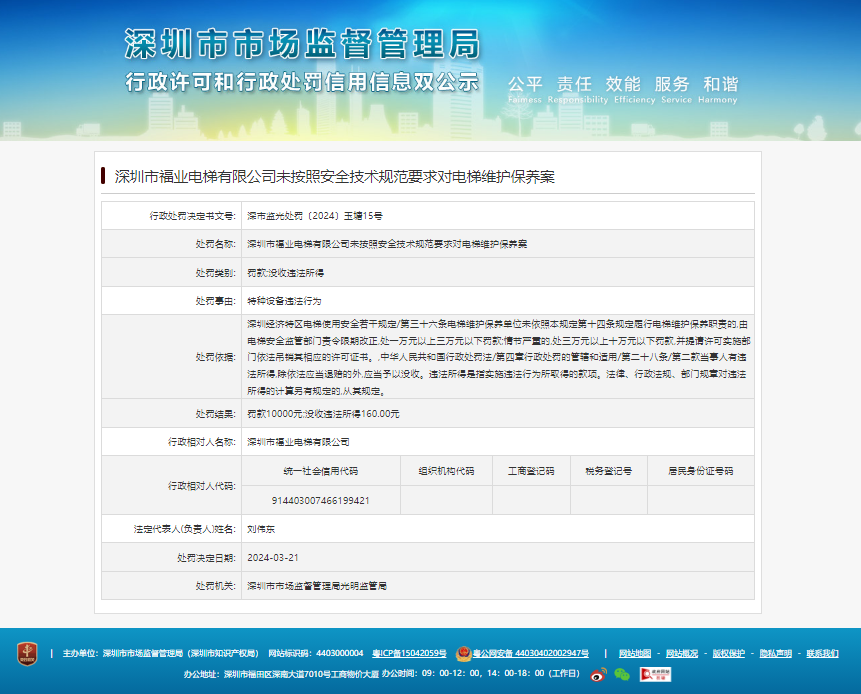861x694 pixels.
Task: Click the 行政许可和行政处罚信用信息双公示 banner subtitle
Action: (x=302, y=82)
